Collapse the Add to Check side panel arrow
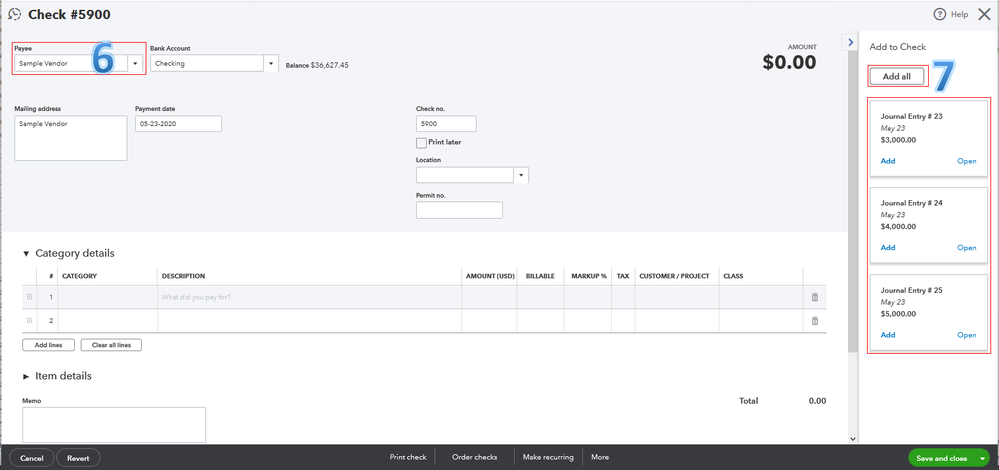 coord(851,41)
